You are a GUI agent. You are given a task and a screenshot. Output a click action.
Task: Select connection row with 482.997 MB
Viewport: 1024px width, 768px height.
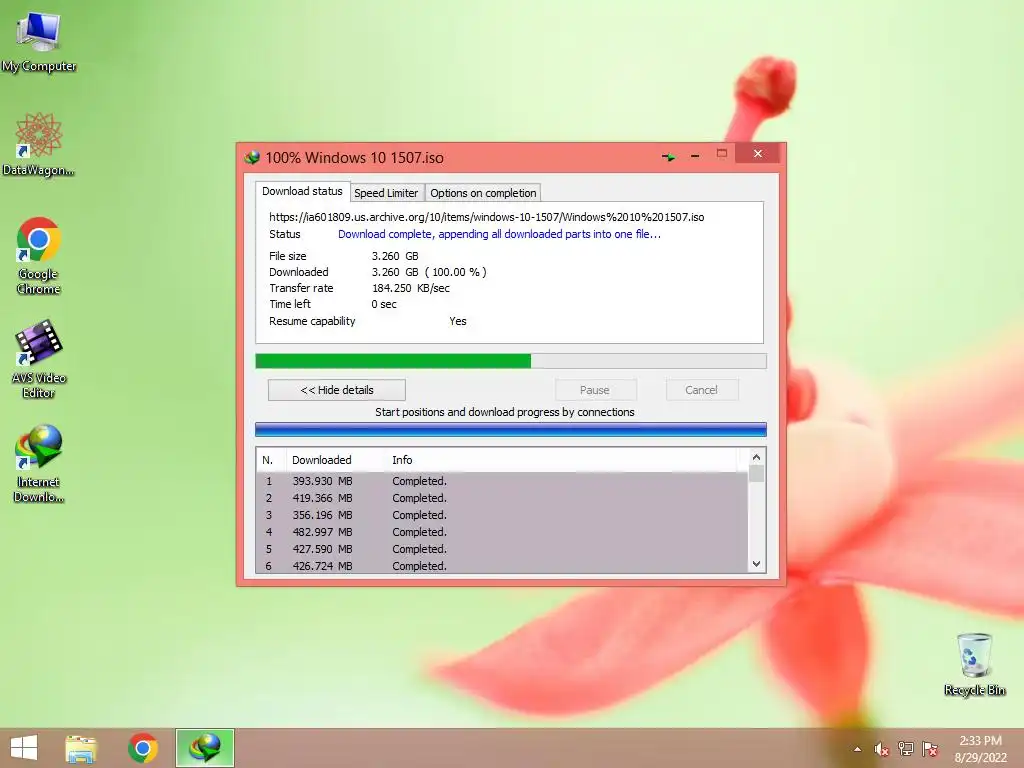pos(502,532)
